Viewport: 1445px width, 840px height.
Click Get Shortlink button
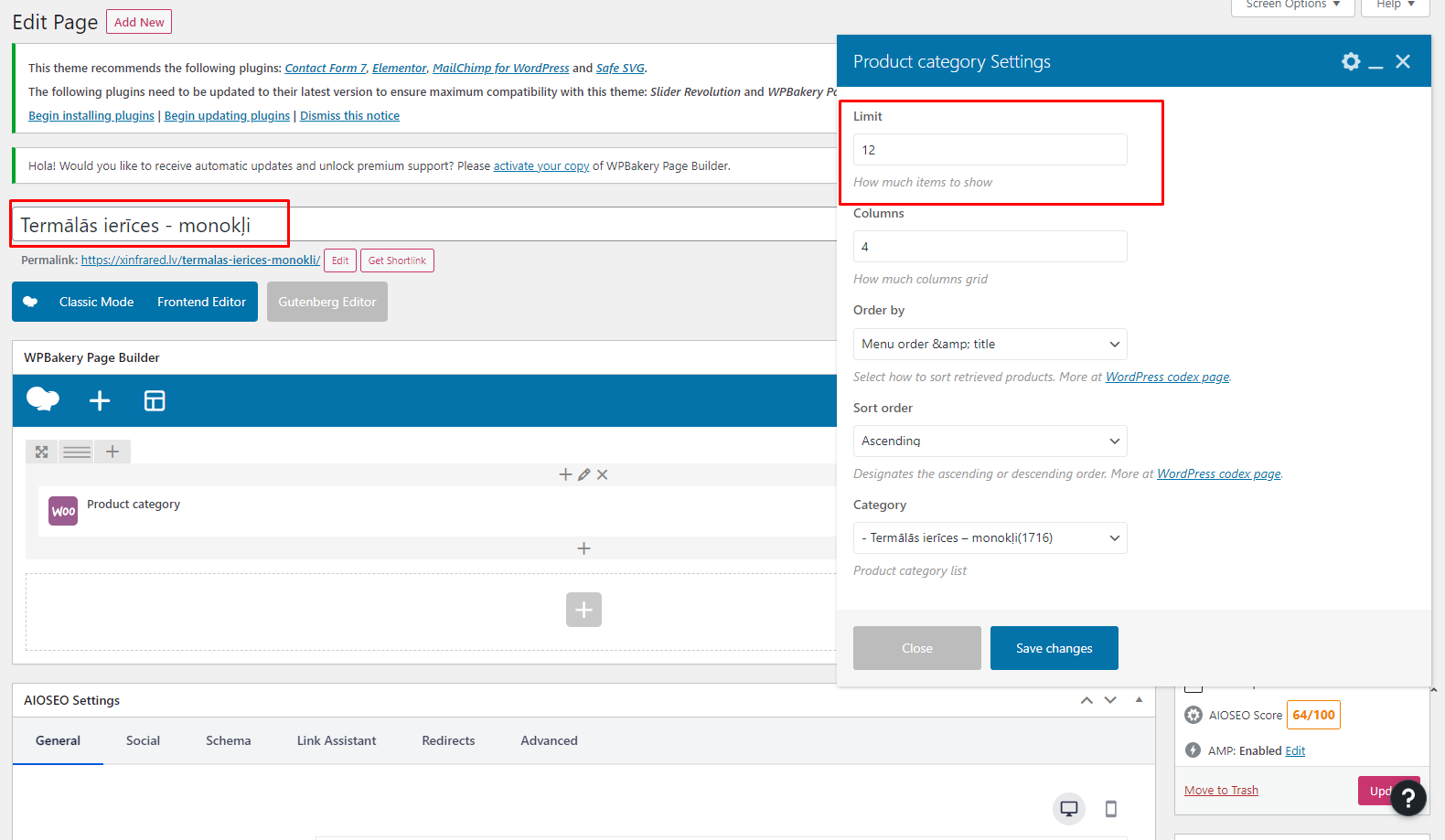point(397,261)
